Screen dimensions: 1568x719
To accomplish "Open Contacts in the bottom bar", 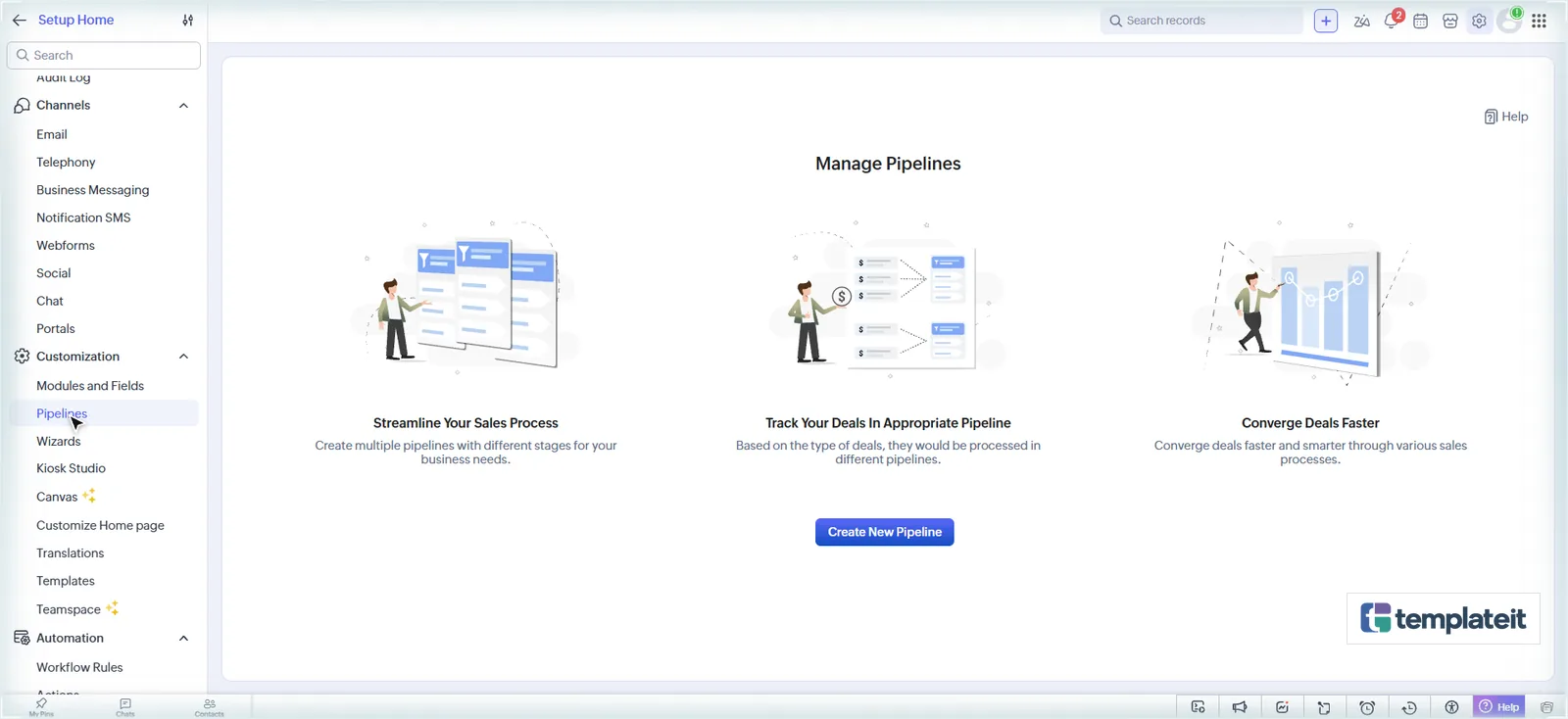I will (209, 706).
